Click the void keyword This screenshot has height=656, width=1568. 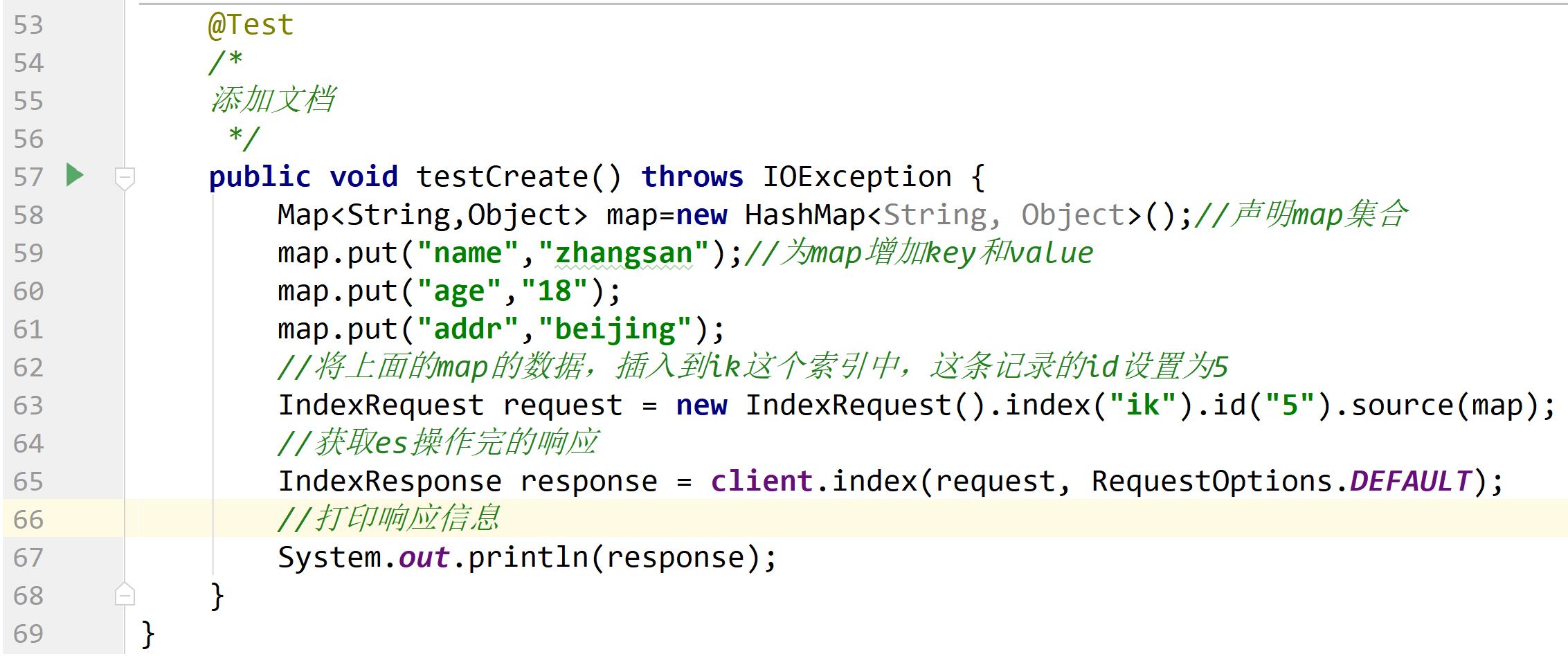(x=363, y=177)
